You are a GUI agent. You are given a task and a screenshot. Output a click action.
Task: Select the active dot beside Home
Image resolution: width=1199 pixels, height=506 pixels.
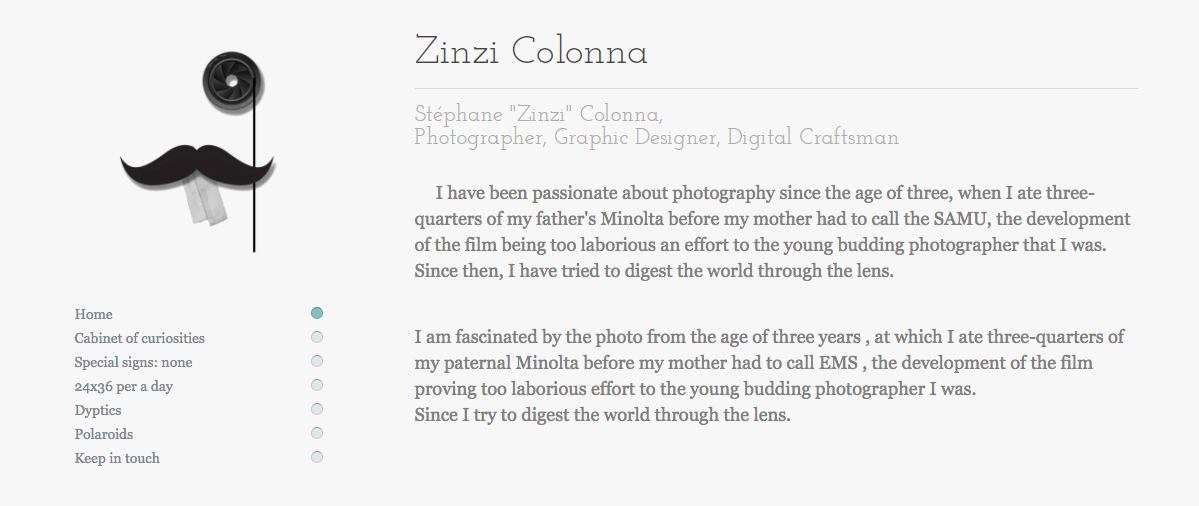(x=317, y=313)
